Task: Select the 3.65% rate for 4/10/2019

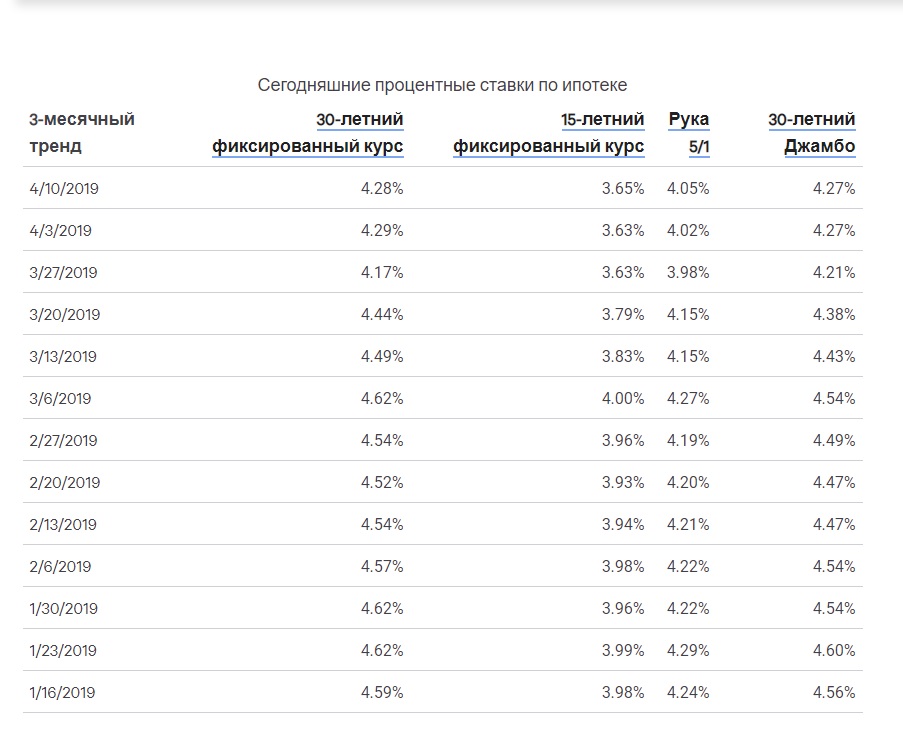Action: (x=623, y=188)
